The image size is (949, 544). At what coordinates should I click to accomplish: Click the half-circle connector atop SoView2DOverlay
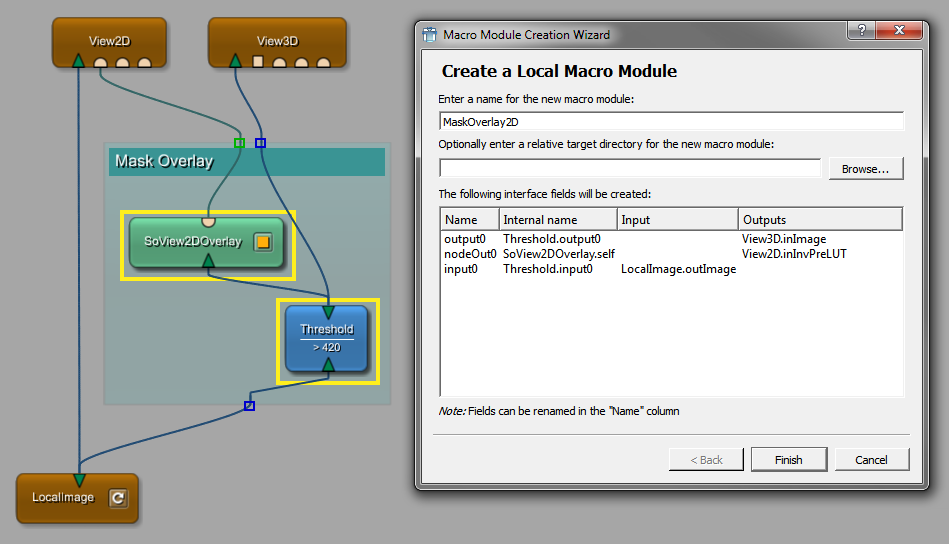click(208, 221)
